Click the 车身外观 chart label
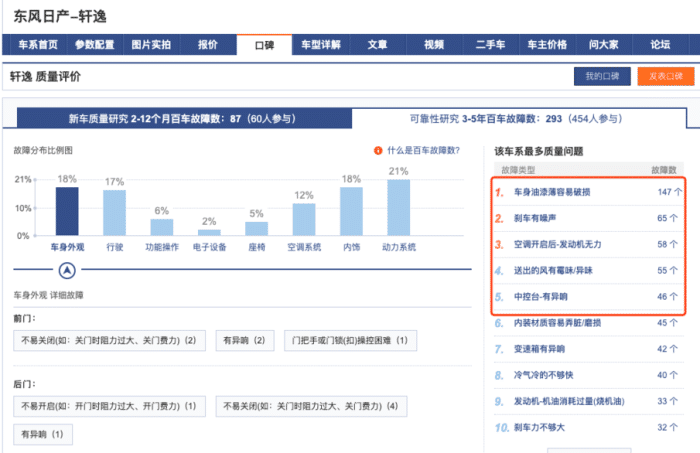 [x=67, y=247]
